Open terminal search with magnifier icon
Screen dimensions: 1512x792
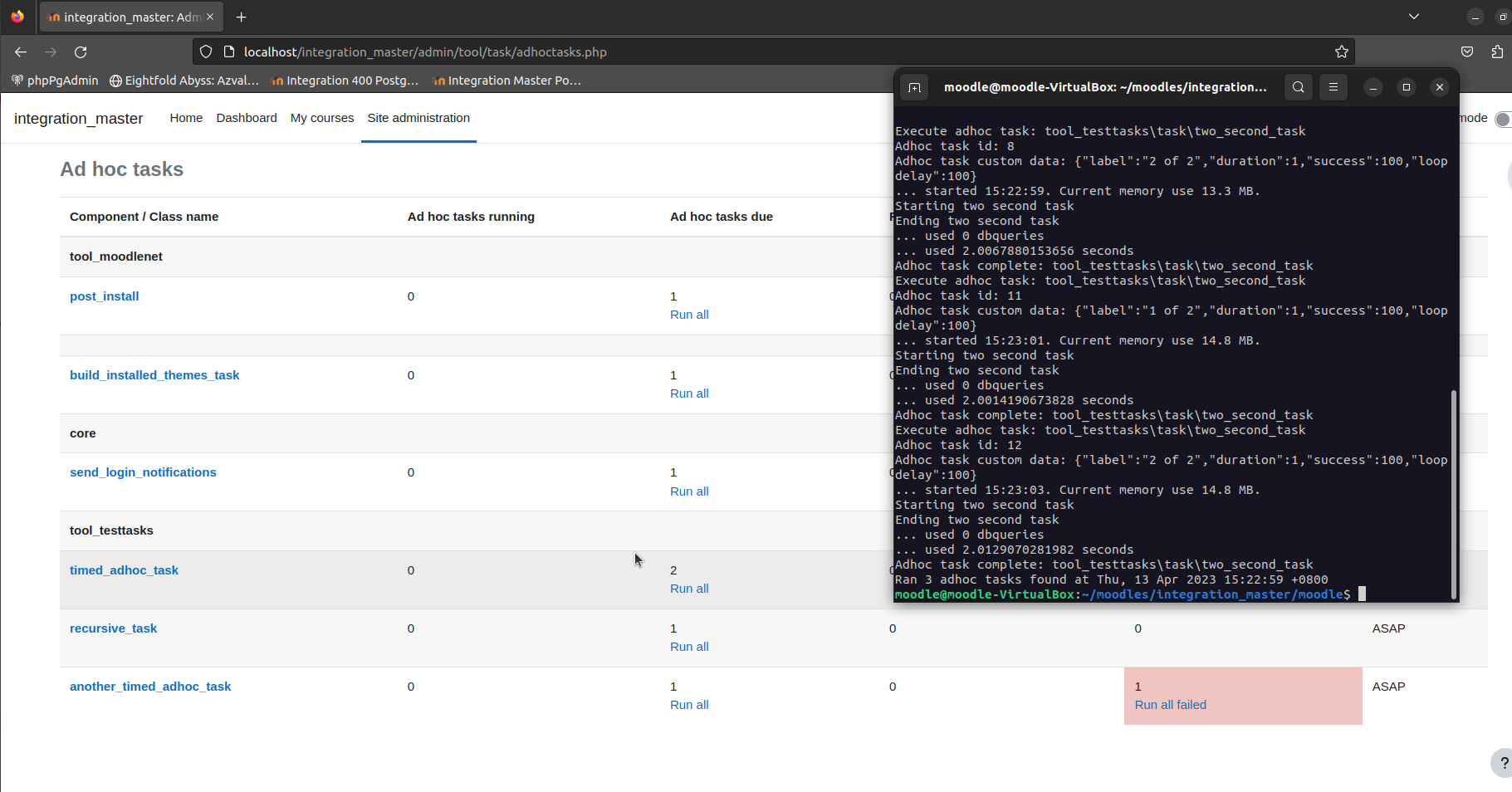point(1299,87)
